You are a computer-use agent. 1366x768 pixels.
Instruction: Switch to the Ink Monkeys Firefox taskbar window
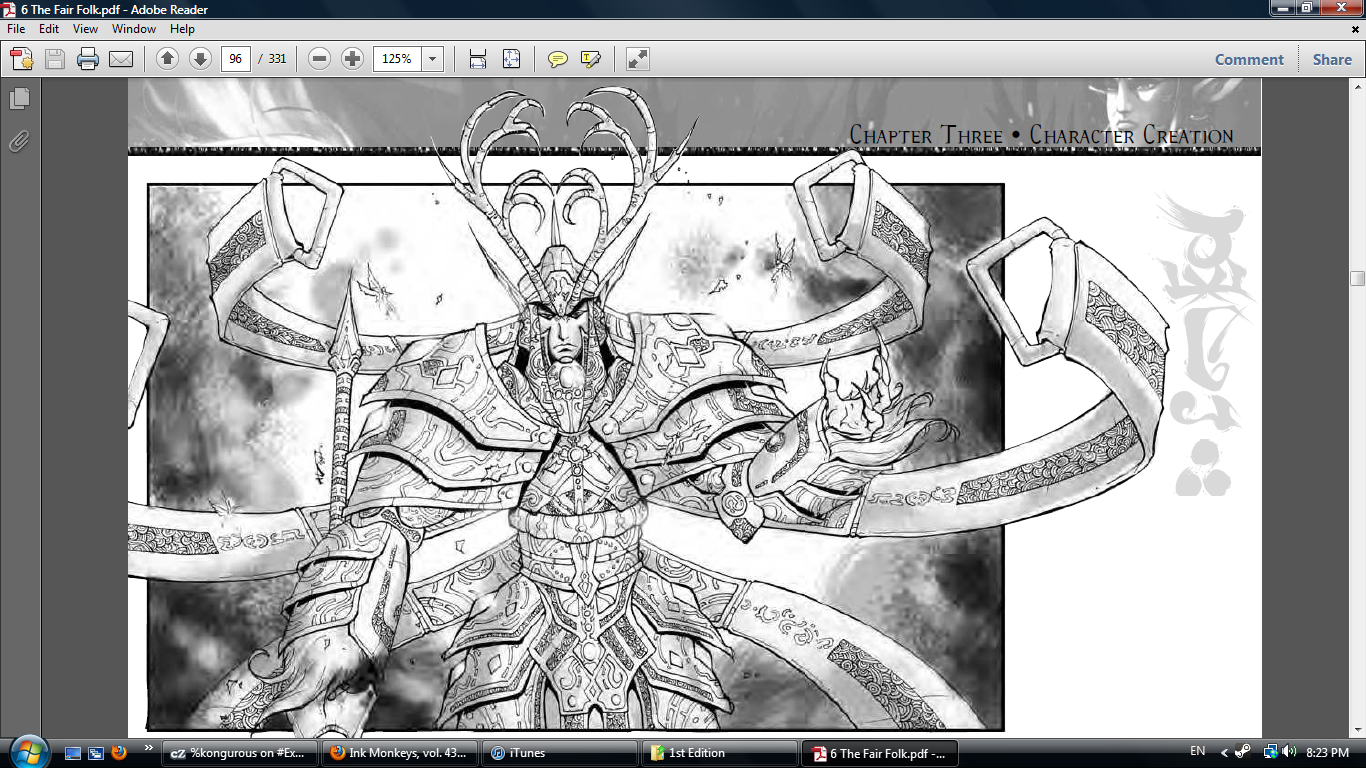[399, 753]
